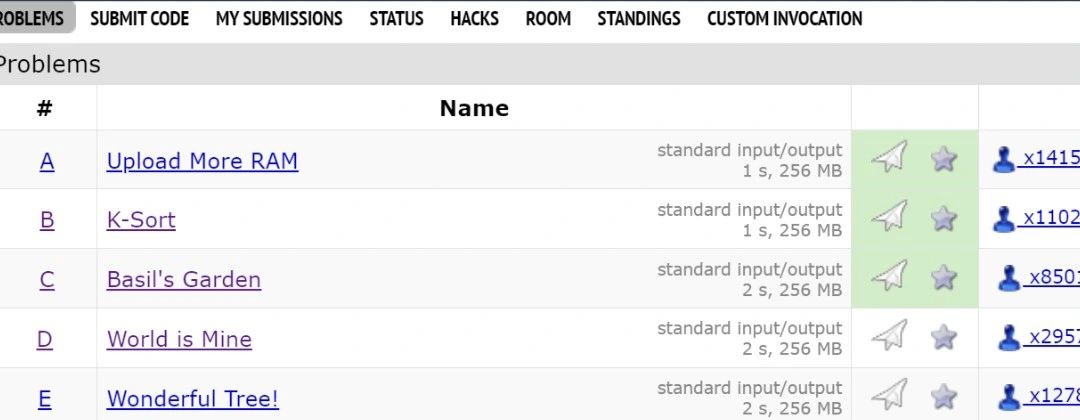Click submit paper-plane icon for K-Sort
This screenshot has height=420, width=1080.
click(x=889, y=216)
